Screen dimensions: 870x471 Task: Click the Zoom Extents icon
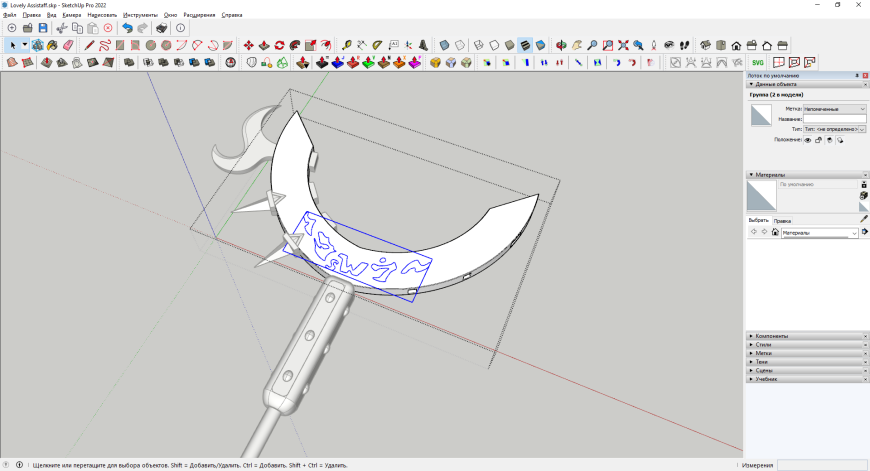tap(624, 45)
